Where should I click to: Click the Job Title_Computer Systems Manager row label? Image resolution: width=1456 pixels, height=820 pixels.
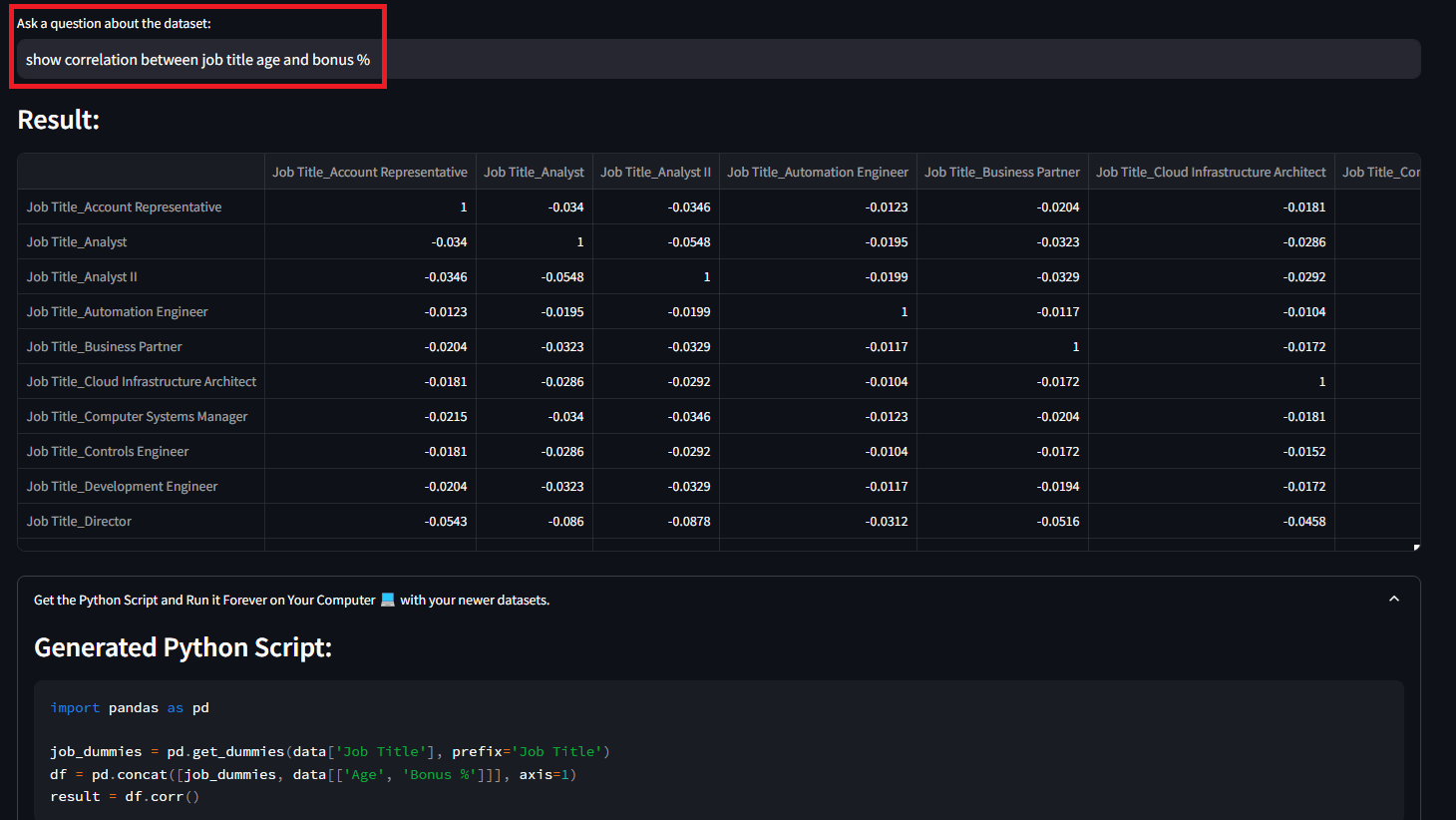[x=141, y=416]
